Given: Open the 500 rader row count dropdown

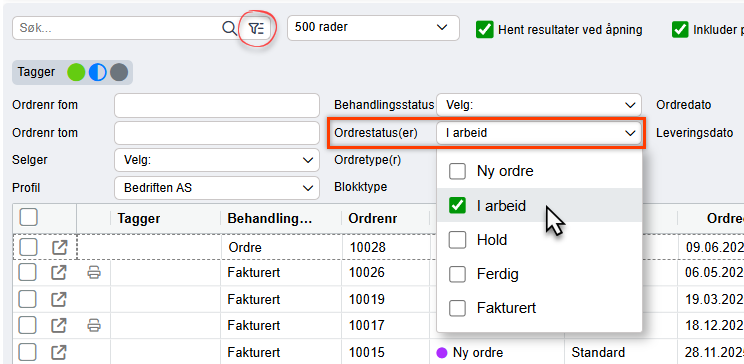Looking at the screenshot, I should coord(373,28).
